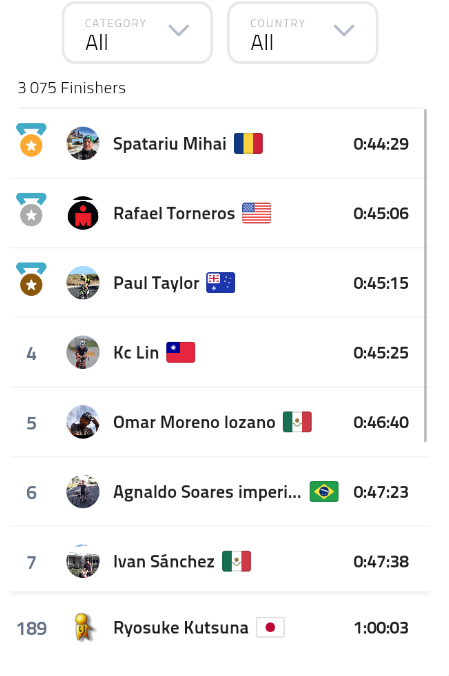Click the gold medal icon

pos(31,140)
